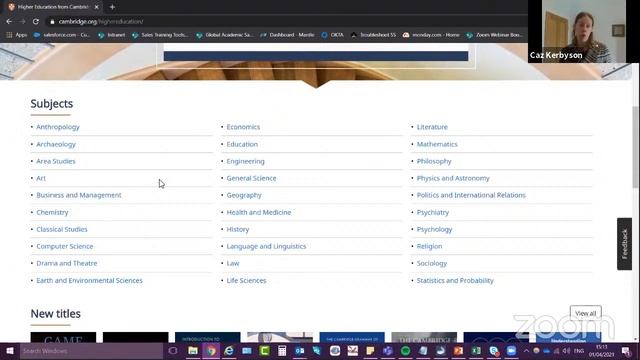The height and width of the screenshot is (360, 640).
Task: Open the Computer Science subject
Action: (x=64, y=247)
